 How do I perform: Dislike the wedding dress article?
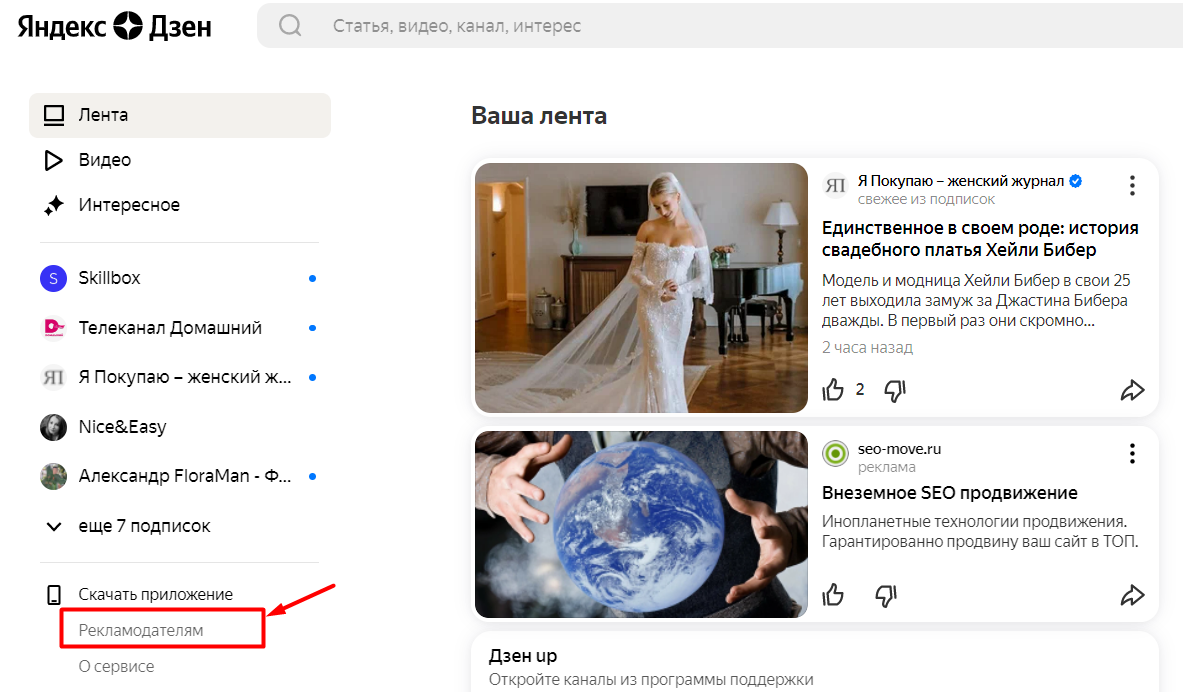tap(895, 390)
